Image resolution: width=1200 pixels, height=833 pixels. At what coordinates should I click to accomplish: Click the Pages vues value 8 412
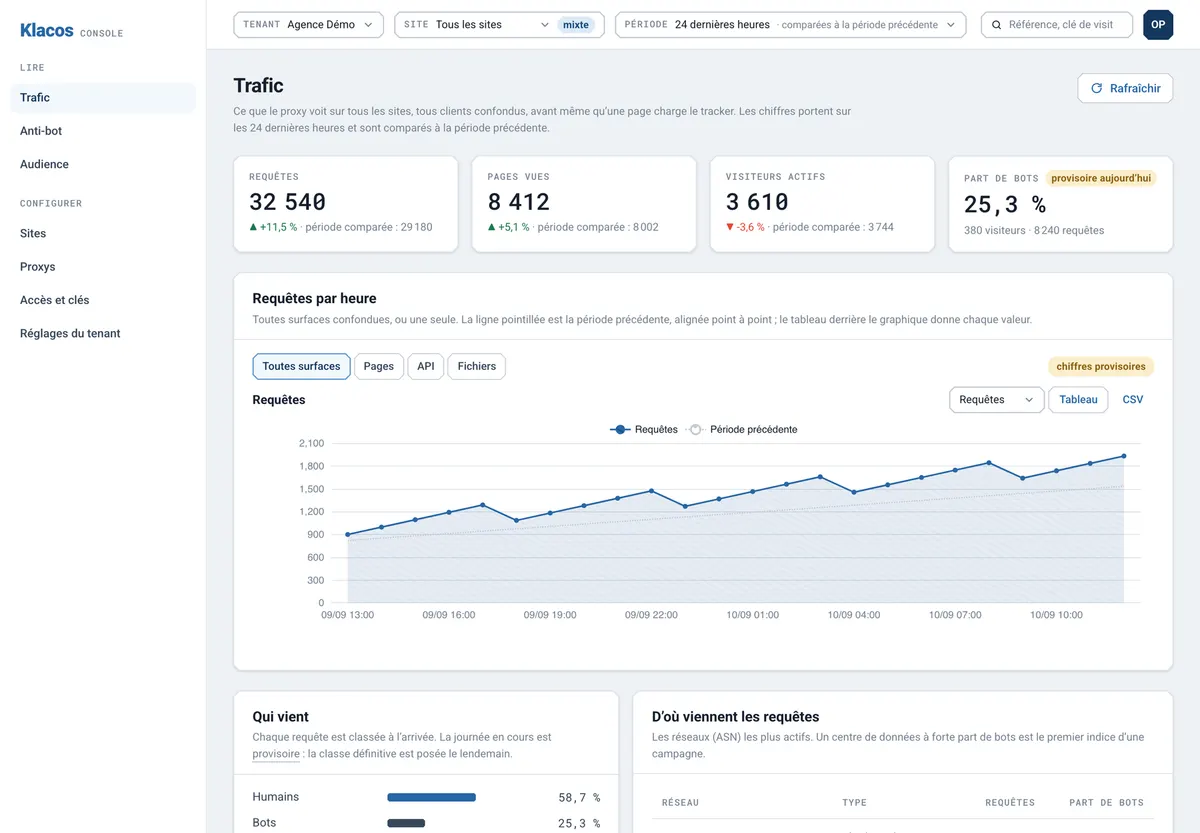coord(519,203)
